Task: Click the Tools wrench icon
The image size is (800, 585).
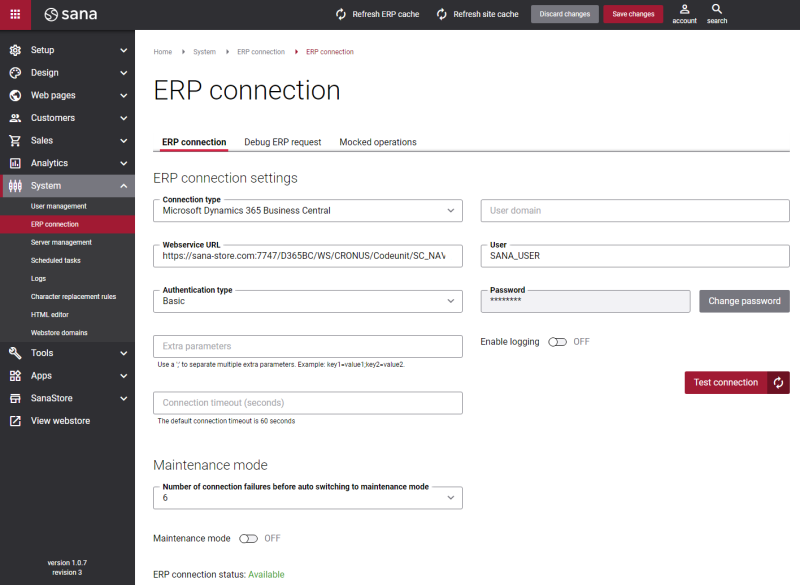Action: tap(15, 353)
